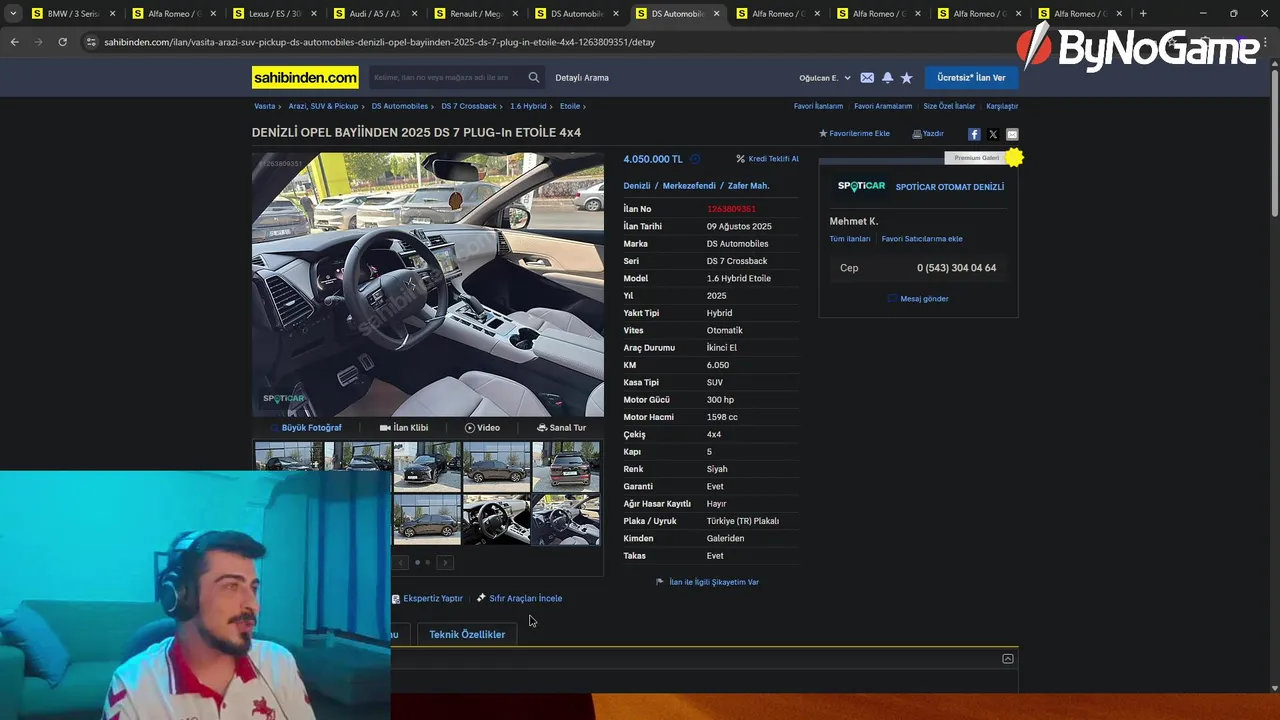Viewport: 1280px width, 720px height.
Task: Go to Vasıta breadcrumb
Action: click(x=264, y=106)
